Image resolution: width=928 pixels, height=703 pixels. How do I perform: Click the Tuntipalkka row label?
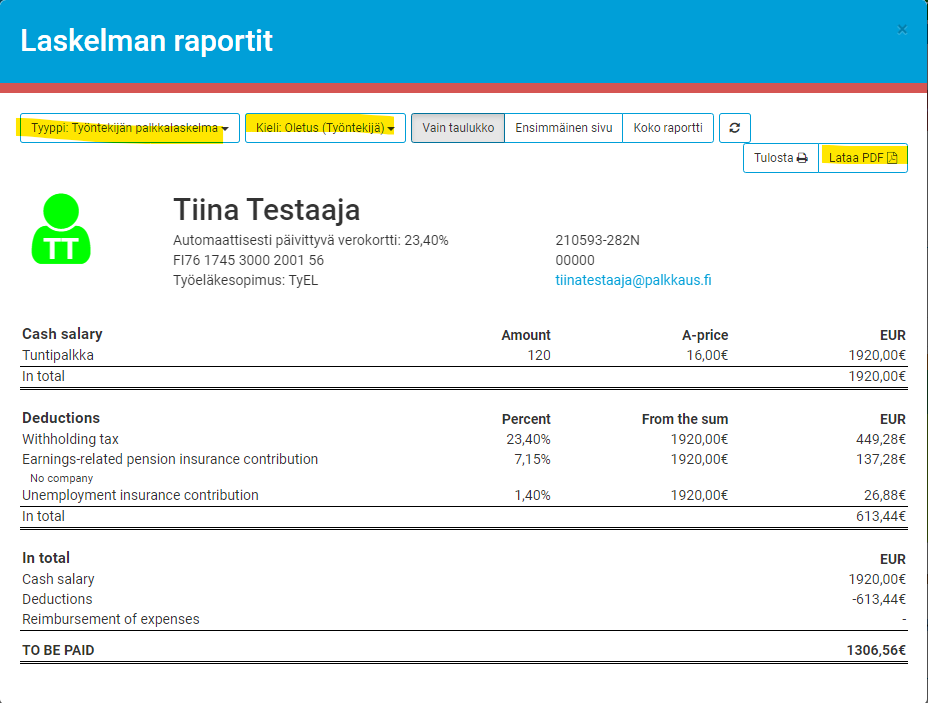point(58,355)
